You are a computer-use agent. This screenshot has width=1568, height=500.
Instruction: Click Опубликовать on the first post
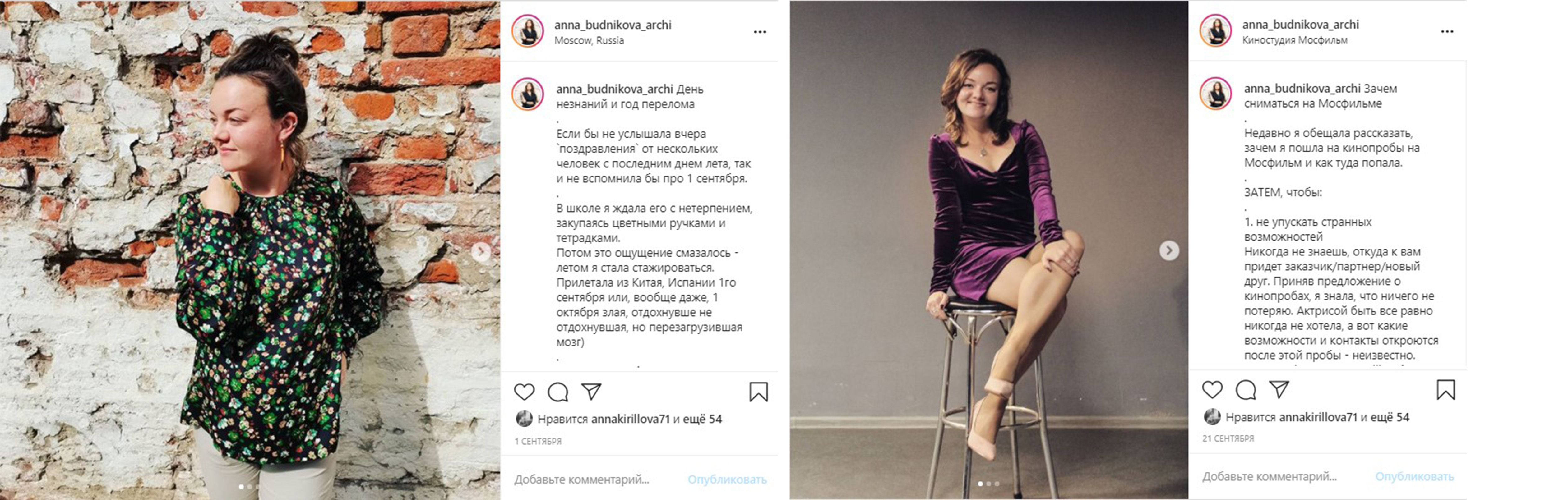[727, 479]
